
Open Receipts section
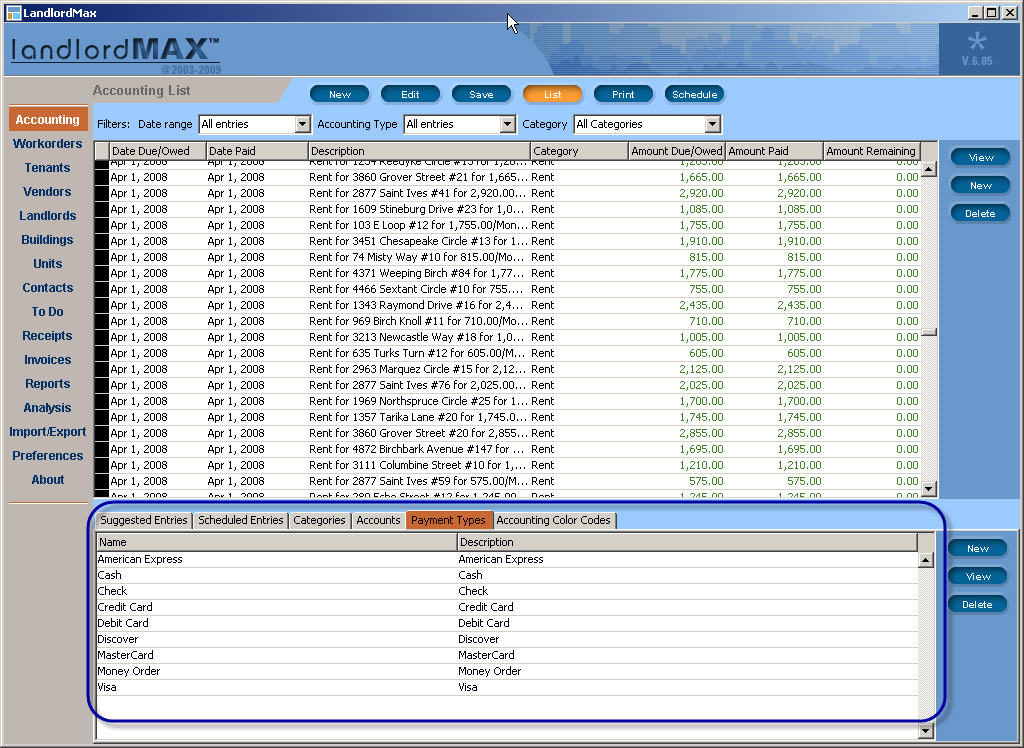coord(48,336)
